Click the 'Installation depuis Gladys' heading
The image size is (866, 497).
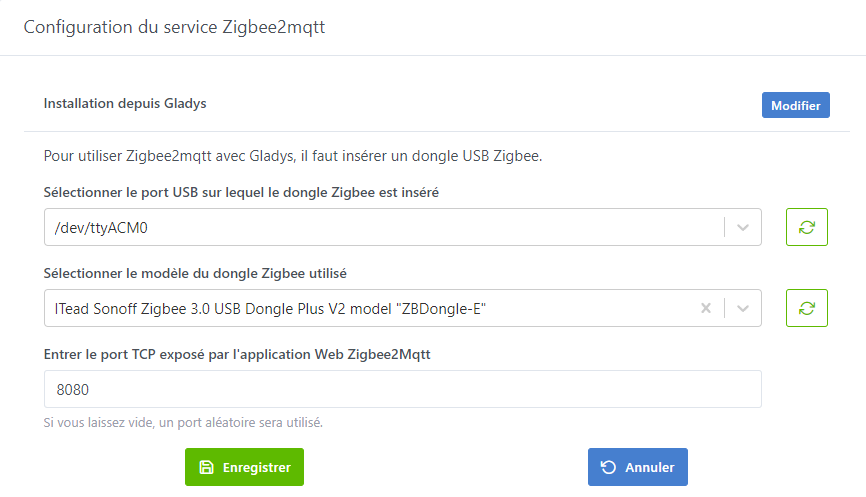[125, 103]
